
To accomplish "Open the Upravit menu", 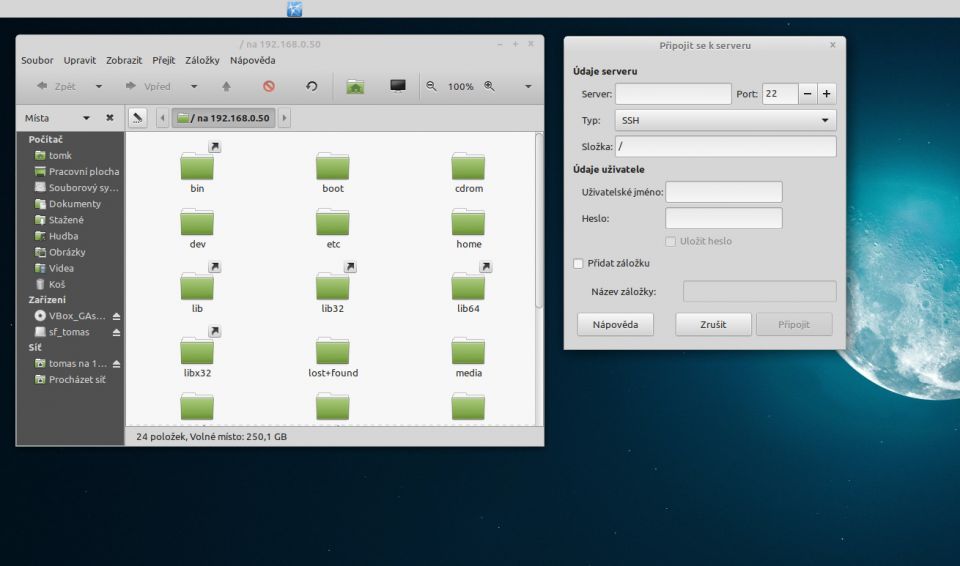I will 80,60.
